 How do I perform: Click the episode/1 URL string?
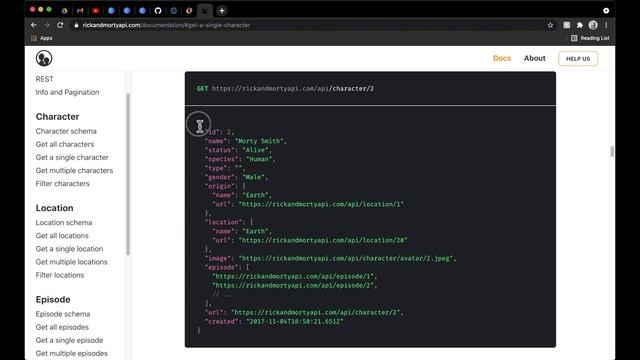[293, 276]
